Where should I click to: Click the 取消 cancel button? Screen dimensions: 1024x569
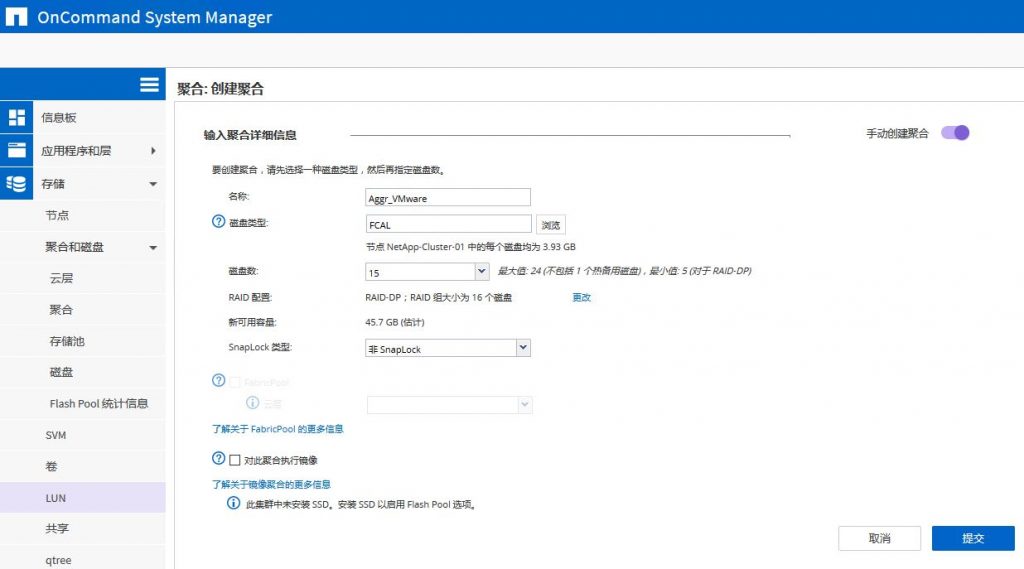pos(879,538)
